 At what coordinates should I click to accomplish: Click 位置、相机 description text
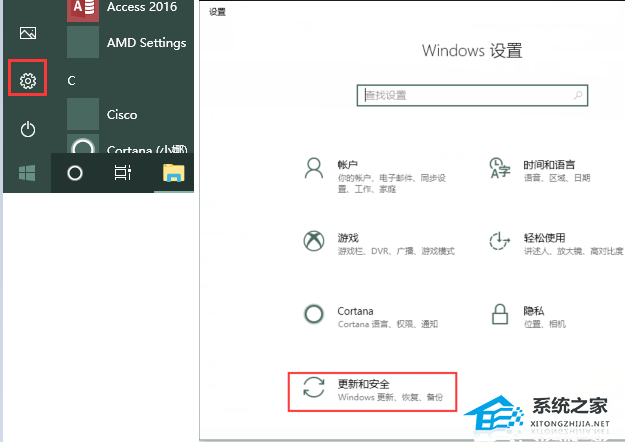(544, 324)
